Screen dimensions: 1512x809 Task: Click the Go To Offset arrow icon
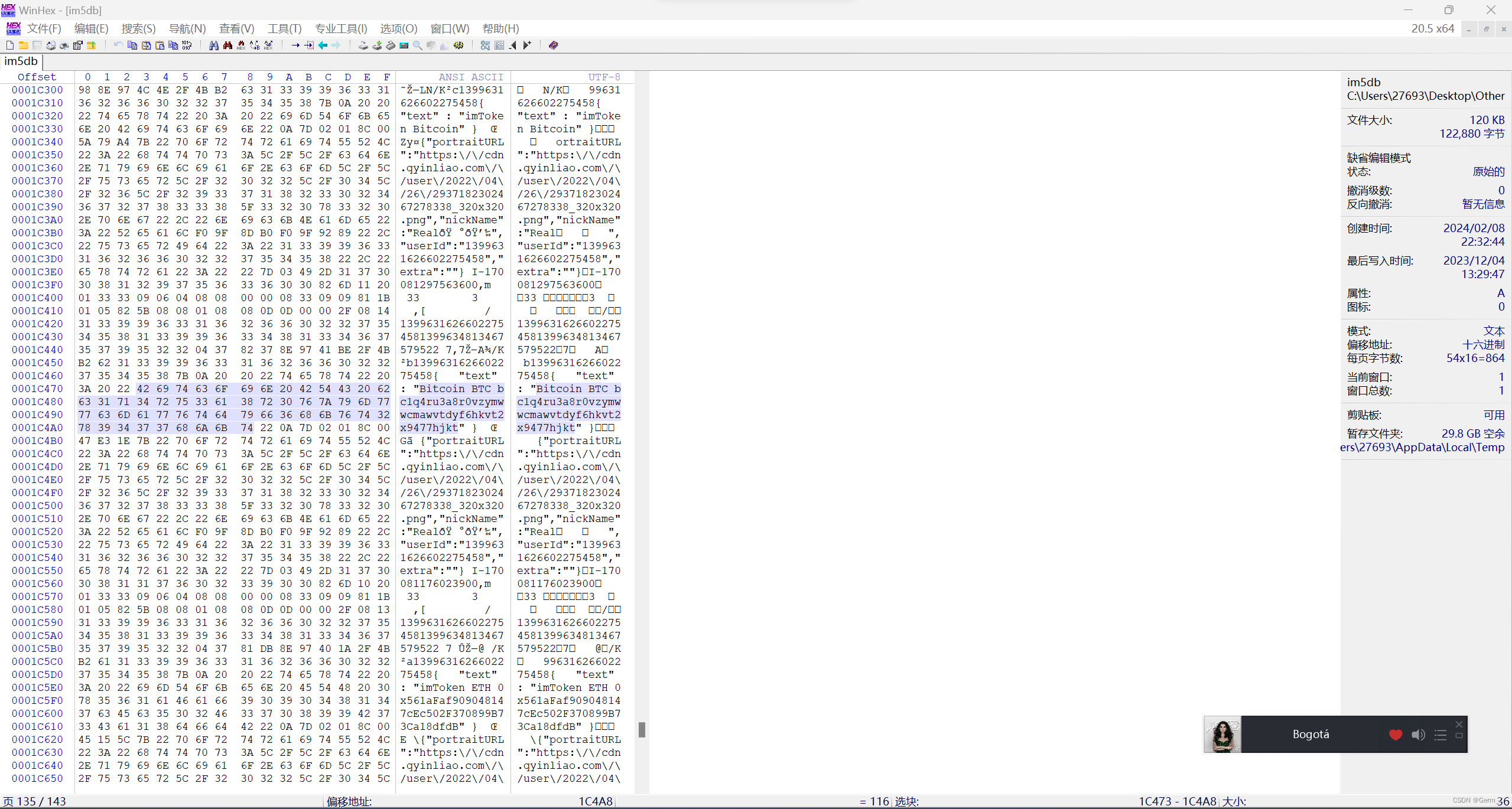pos(295,45)
